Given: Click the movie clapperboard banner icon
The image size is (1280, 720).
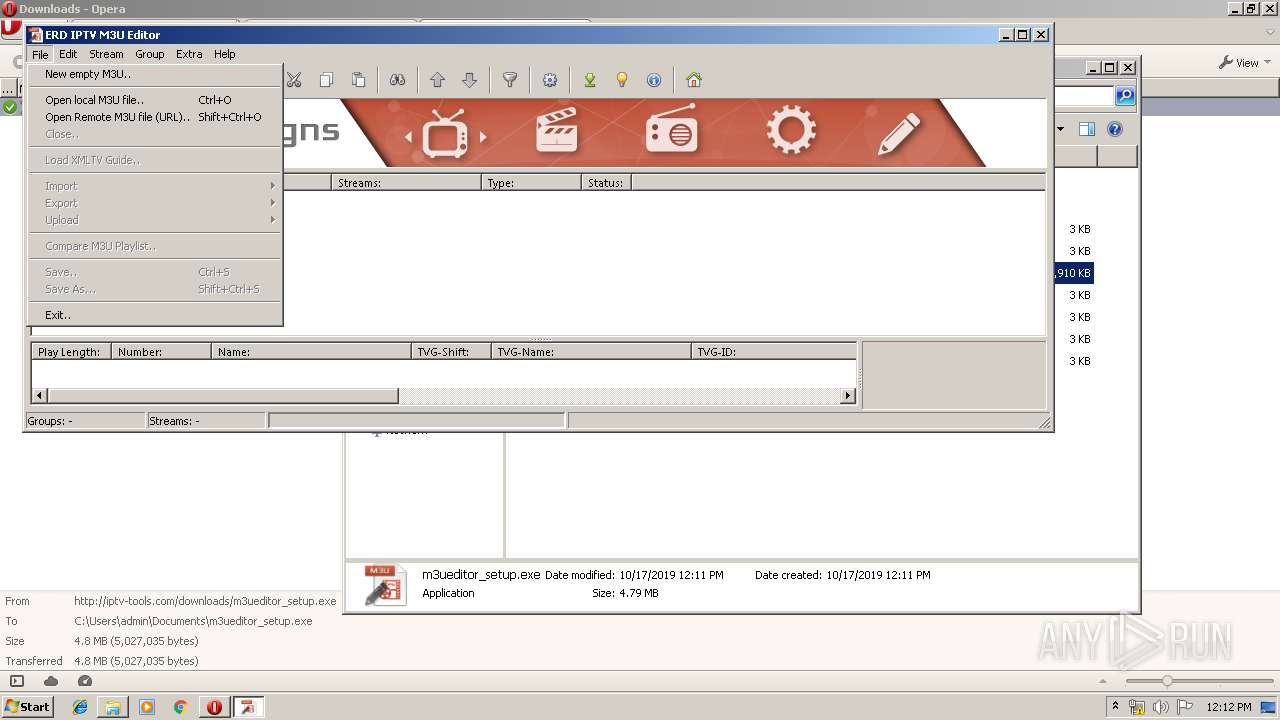Looking at the screenshot, I should point(557,131).
